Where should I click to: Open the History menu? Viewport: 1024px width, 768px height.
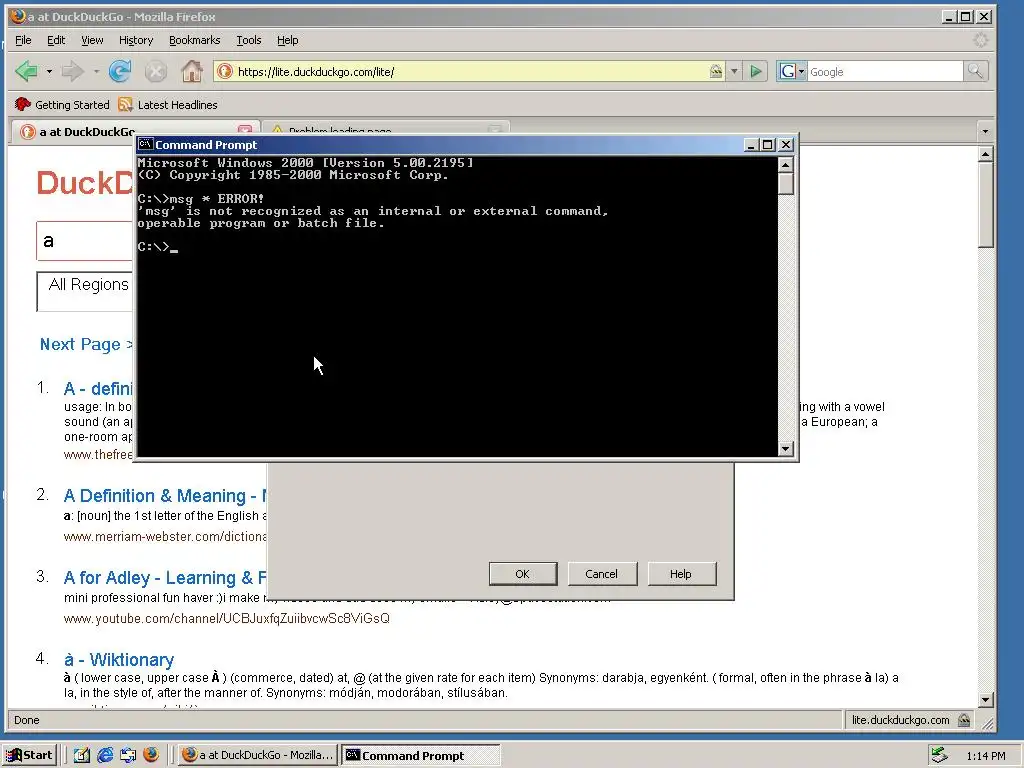(x=136, y=40)
